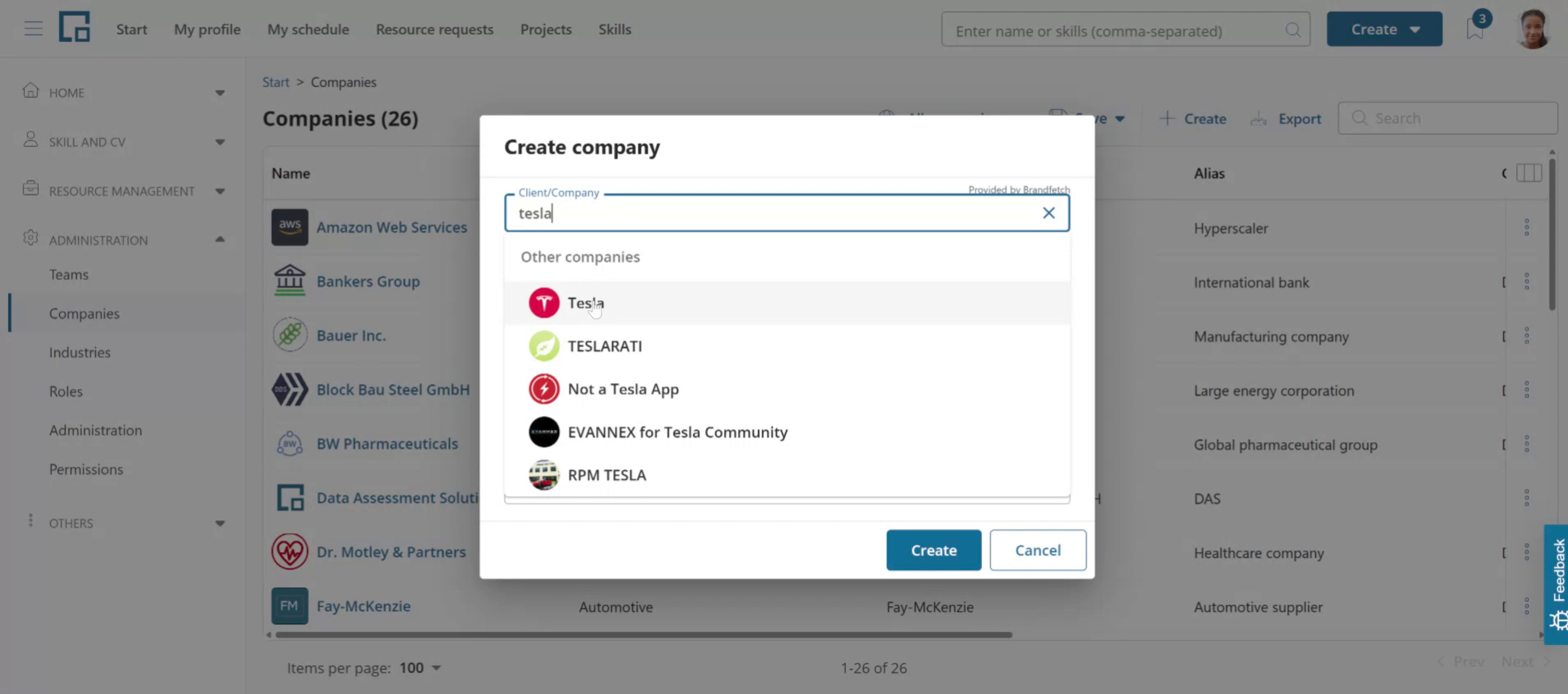Expand the SKILL AND CV section
The image size is (1568, 694).
[220, 142]
